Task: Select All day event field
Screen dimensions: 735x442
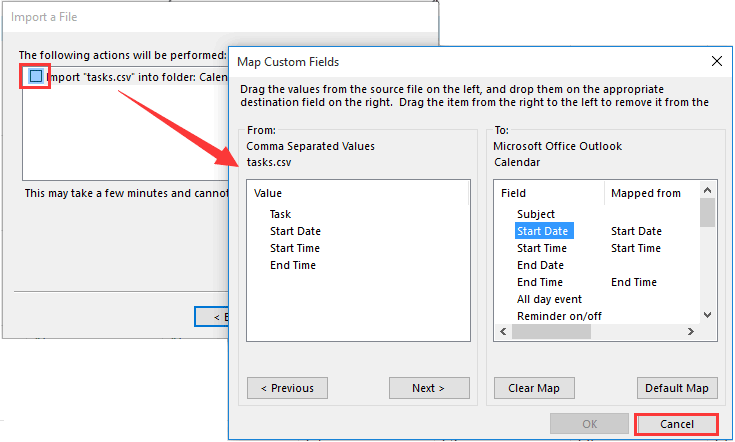Action: [549, 299]
